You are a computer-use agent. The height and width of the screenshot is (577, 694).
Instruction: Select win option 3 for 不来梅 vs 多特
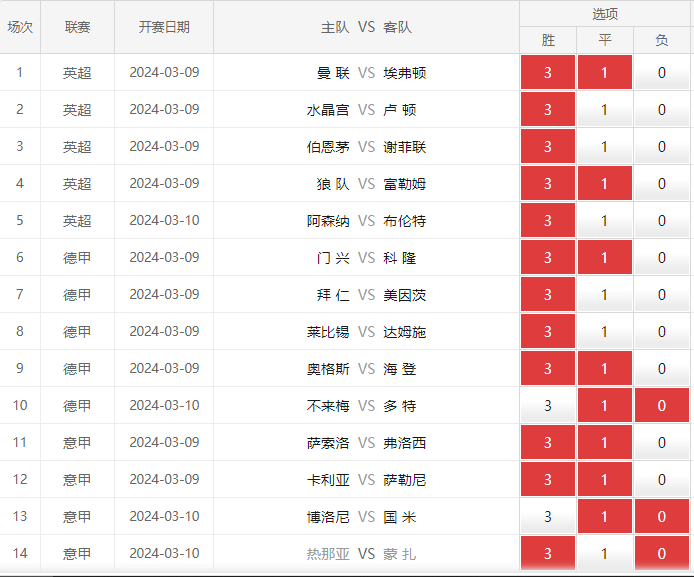[547, 405]
